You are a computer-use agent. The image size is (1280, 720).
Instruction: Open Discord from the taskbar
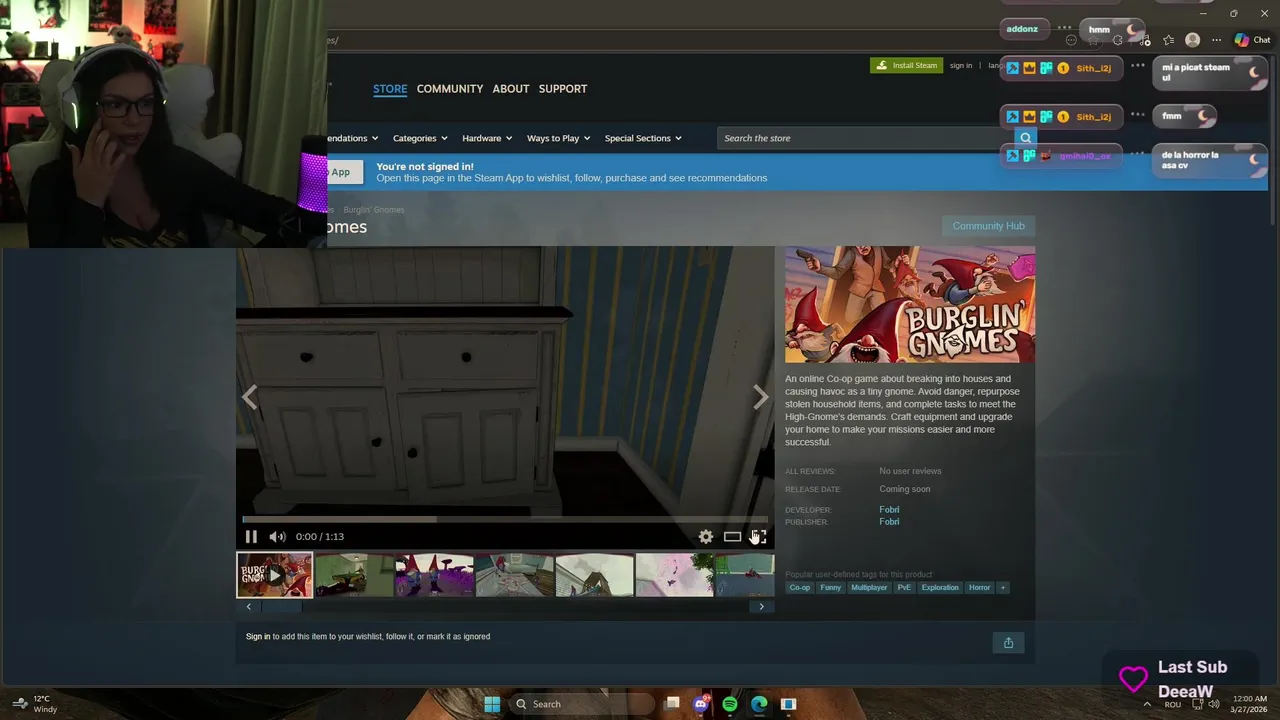click(x=701, y=704)
